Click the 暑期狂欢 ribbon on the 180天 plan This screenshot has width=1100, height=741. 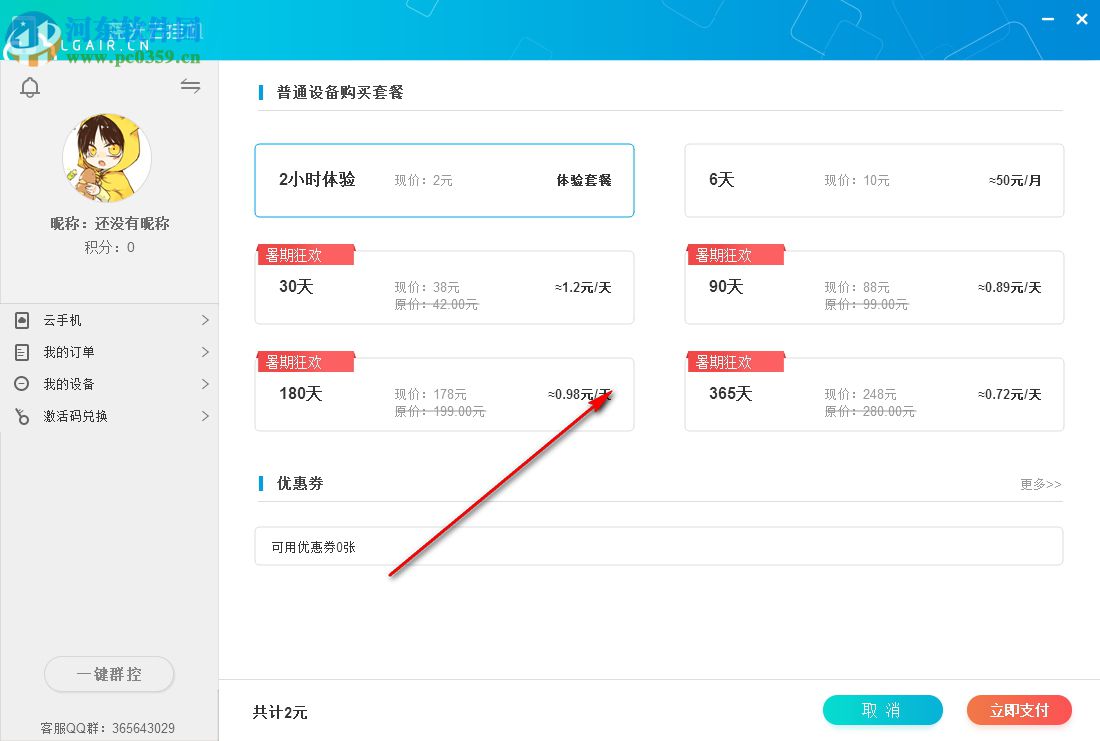tap(306, 361)
